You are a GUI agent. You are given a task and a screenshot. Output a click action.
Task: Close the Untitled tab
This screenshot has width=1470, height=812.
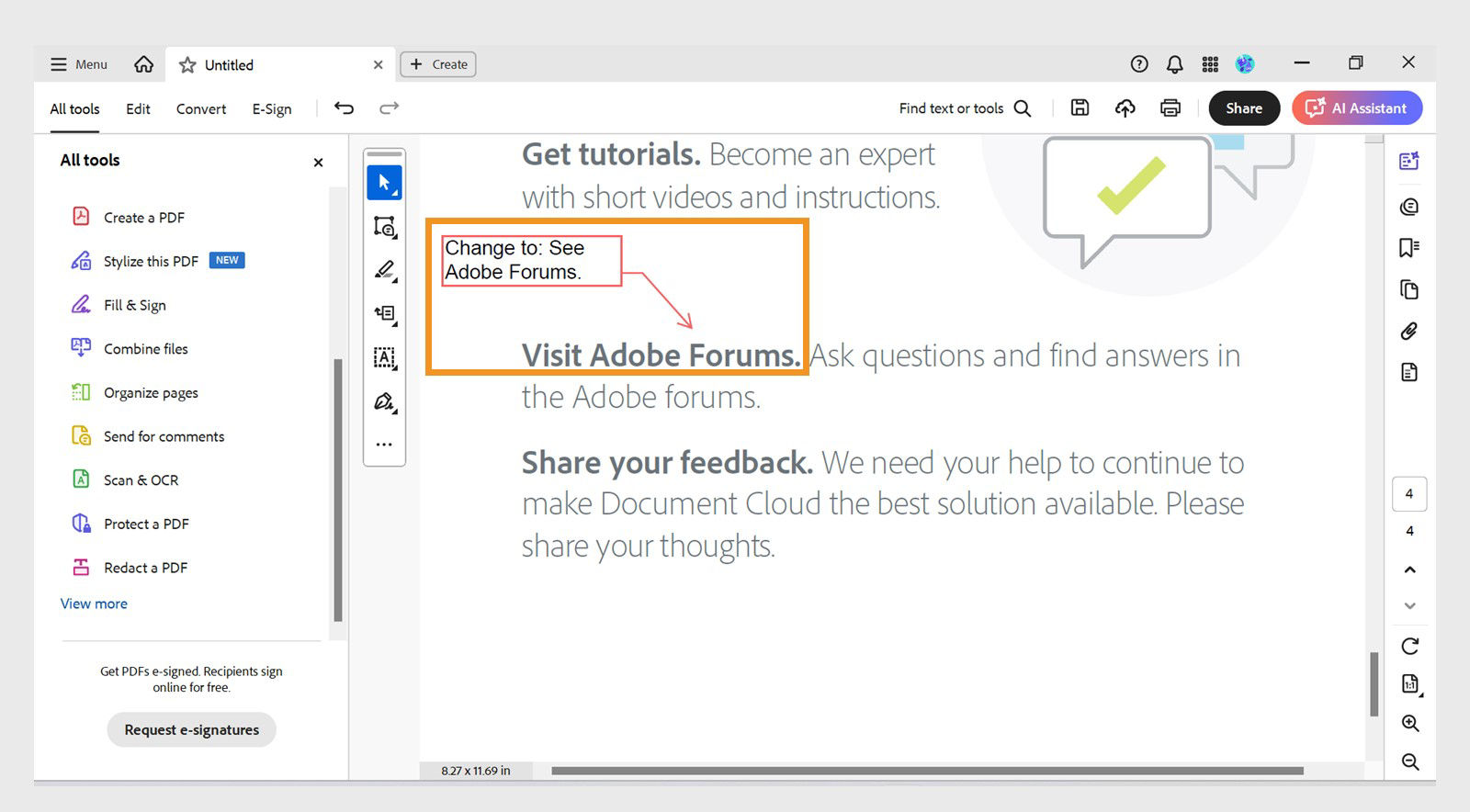378,65
